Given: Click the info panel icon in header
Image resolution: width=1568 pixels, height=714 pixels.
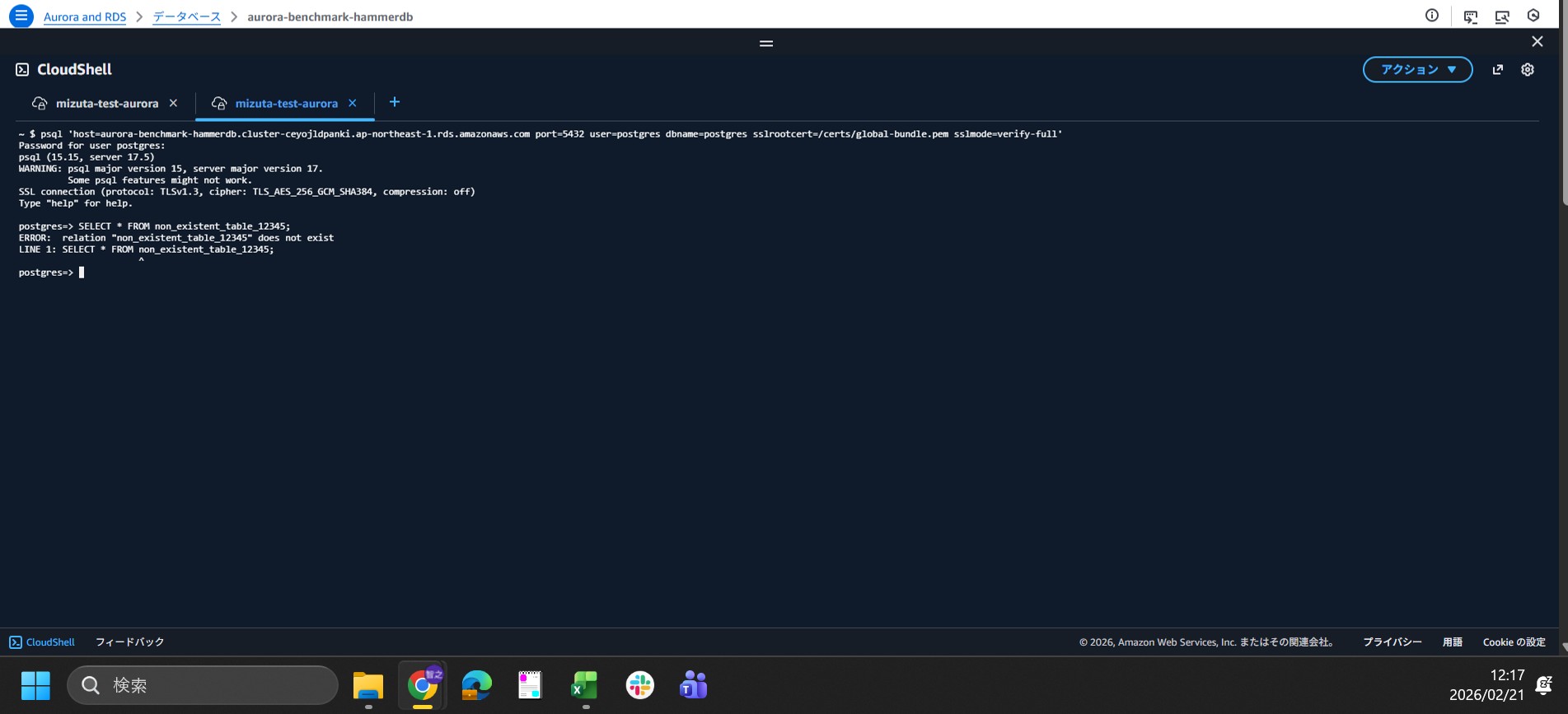Looking at the screenshot, I should click(1431, 16).
